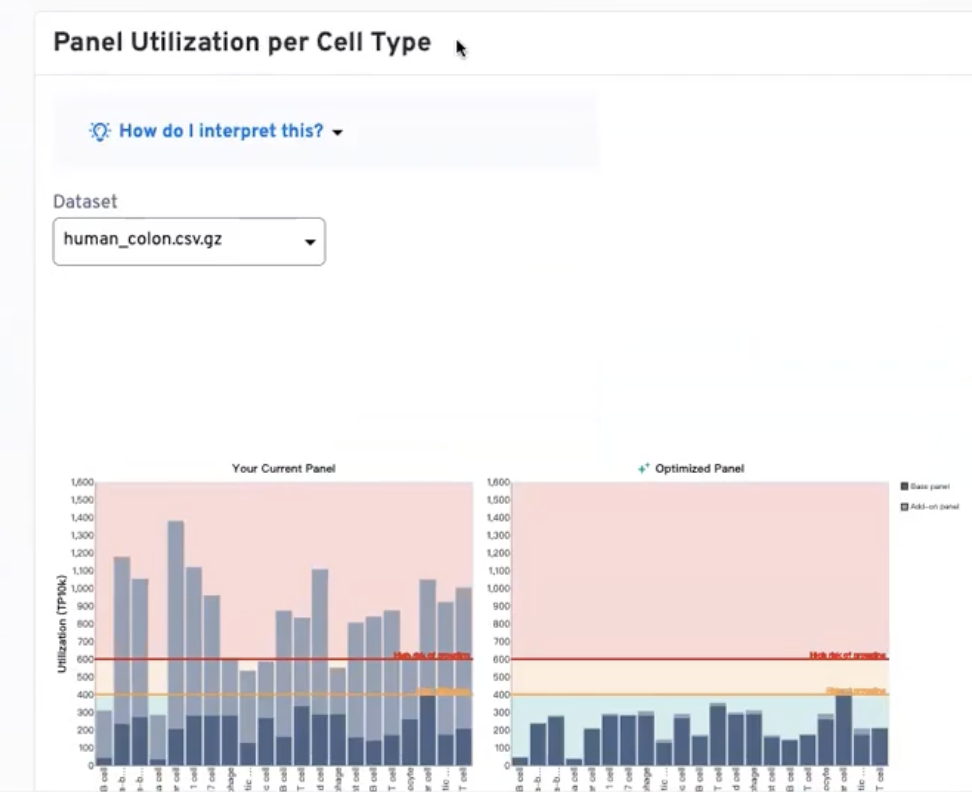Click the Base panel legend swatch
972x792 pixels.
[x=905, y=486]
